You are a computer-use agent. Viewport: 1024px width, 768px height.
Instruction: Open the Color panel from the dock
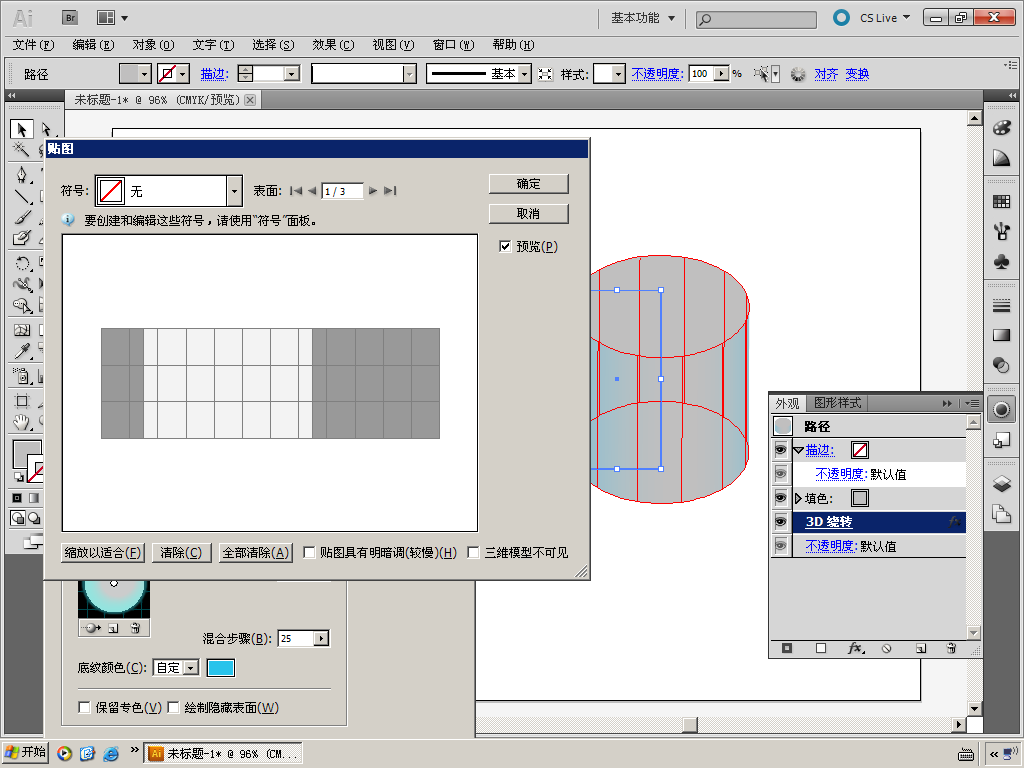pos(1001,128)
